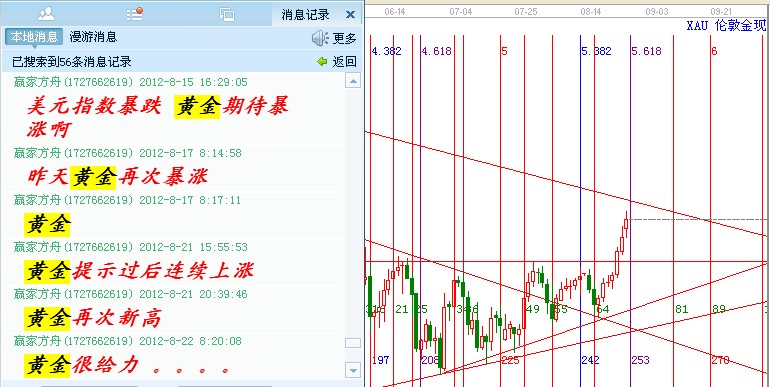Open the contacts tab icon

point(46,14)
